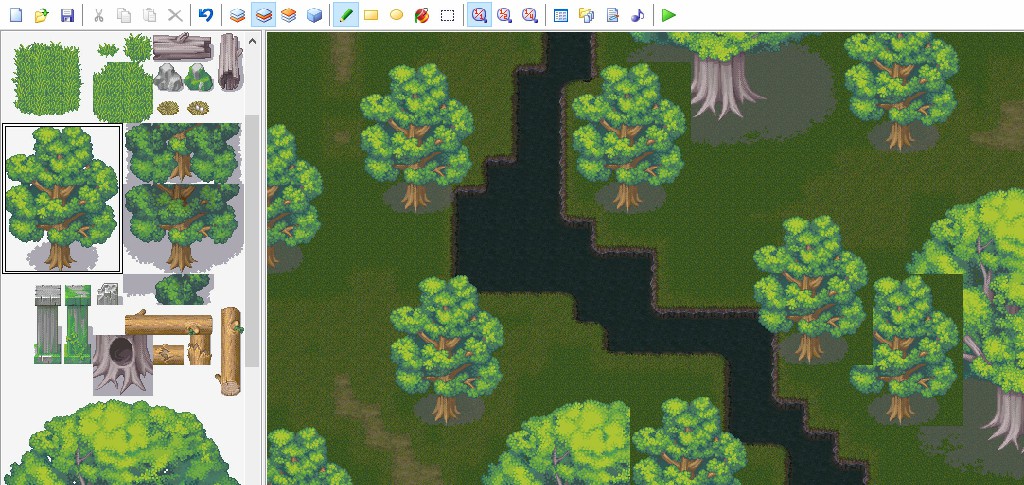Open the Database window
1024x485 pixels.
[560, 15]
